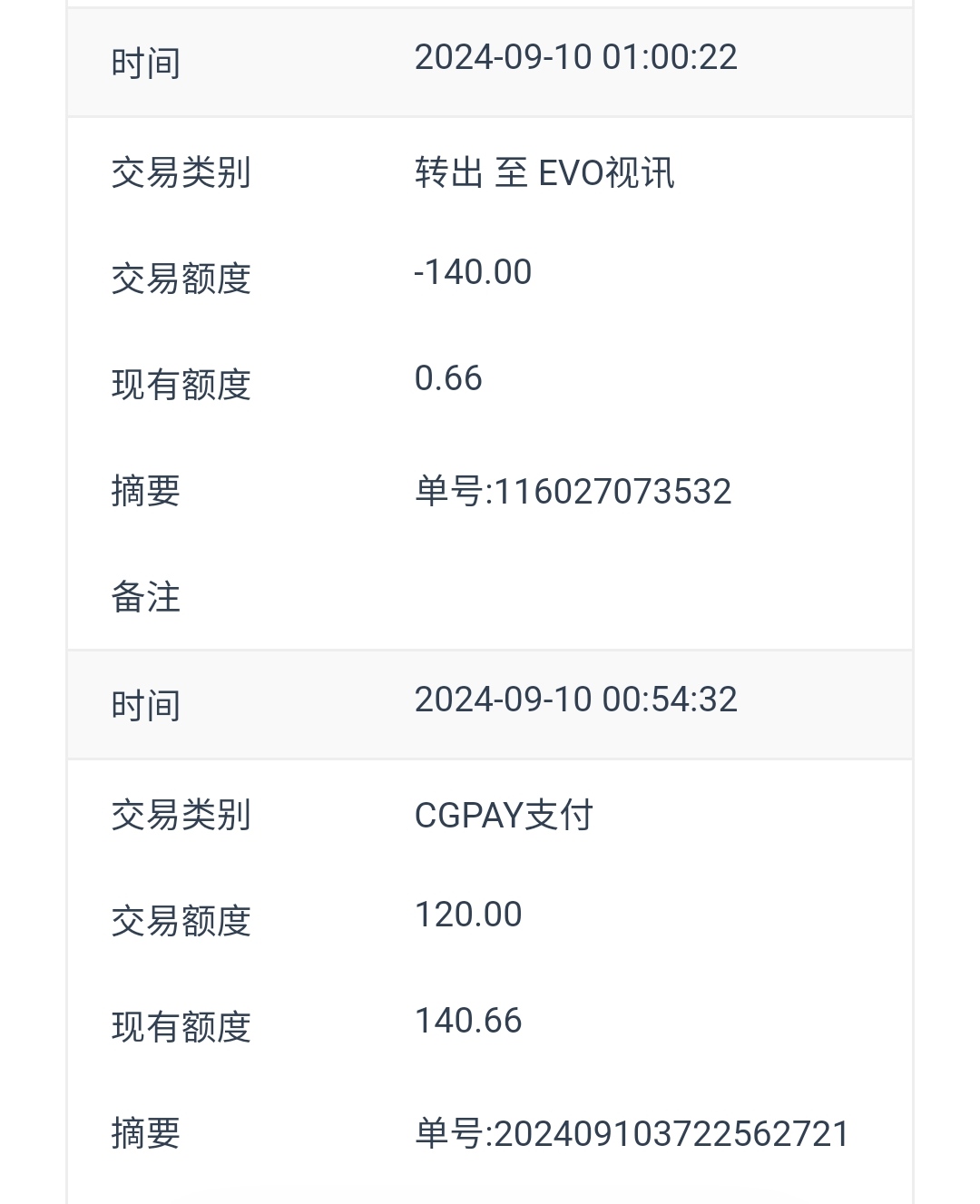Click the 交易额度 label beside -140.00
The width and height of the screenshot is (980, 1204).
tap(181, 279)
